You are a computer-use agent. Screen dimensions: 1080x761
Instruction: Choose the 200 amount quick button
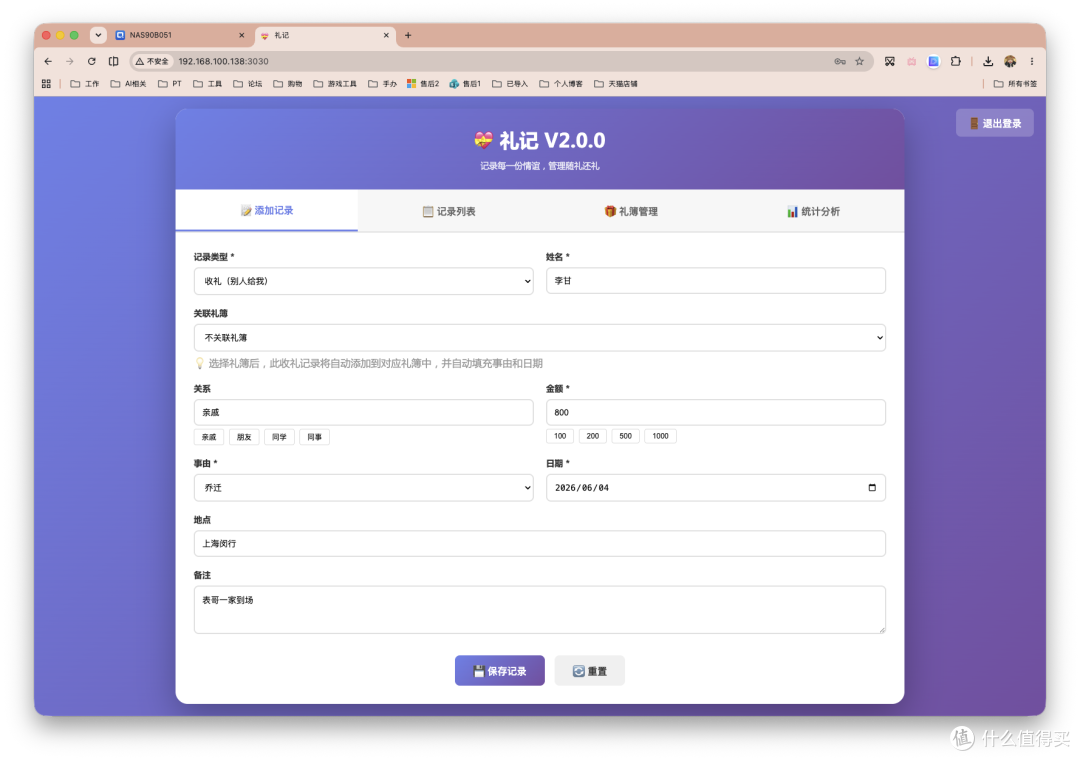click(x=592, y=436)
